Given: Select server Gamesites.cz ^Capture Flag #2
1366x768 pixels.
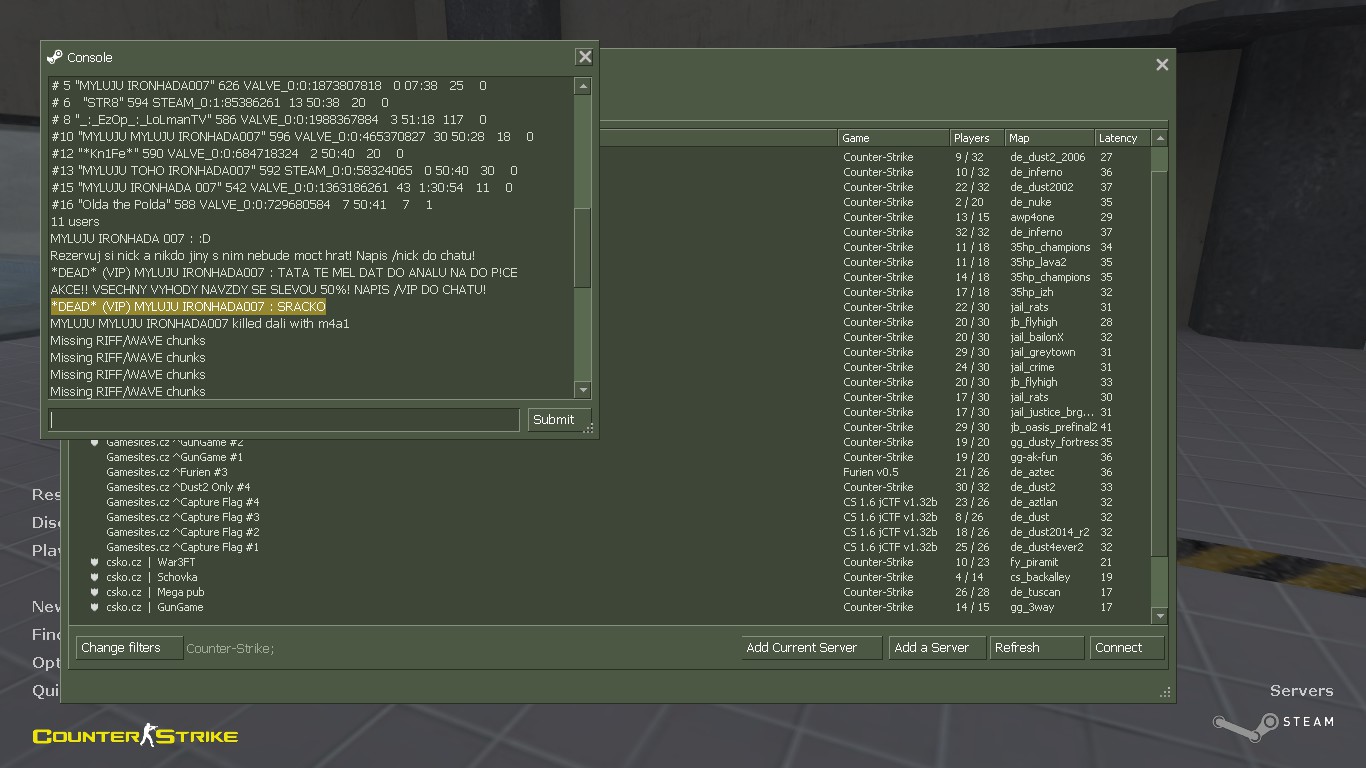Looking at the screenshot, I should 182,532.
